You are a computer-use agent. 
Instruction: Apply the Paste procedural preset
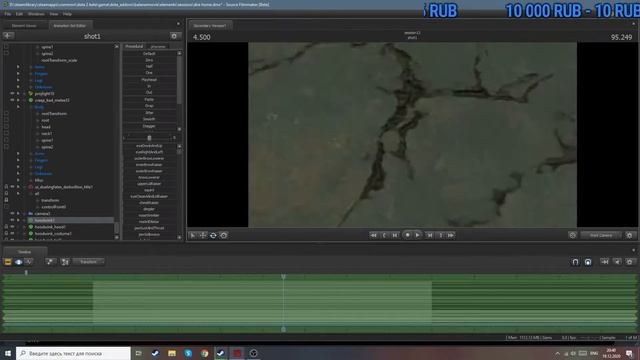149,99
